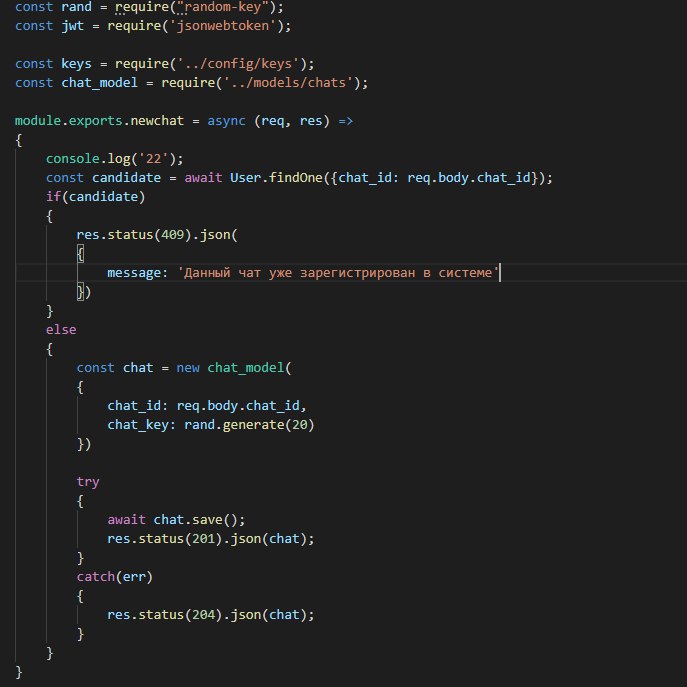Click the keys variable name in its const declaration
687x687 pixels.
click(x=76, y=64)
